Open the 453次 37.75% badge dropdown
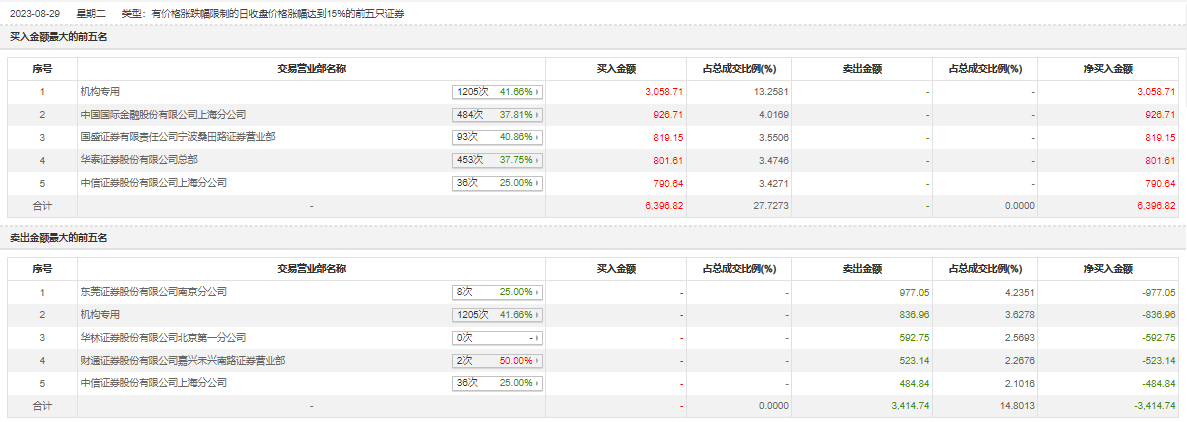The image size is (1187, 422). [497, 160]
